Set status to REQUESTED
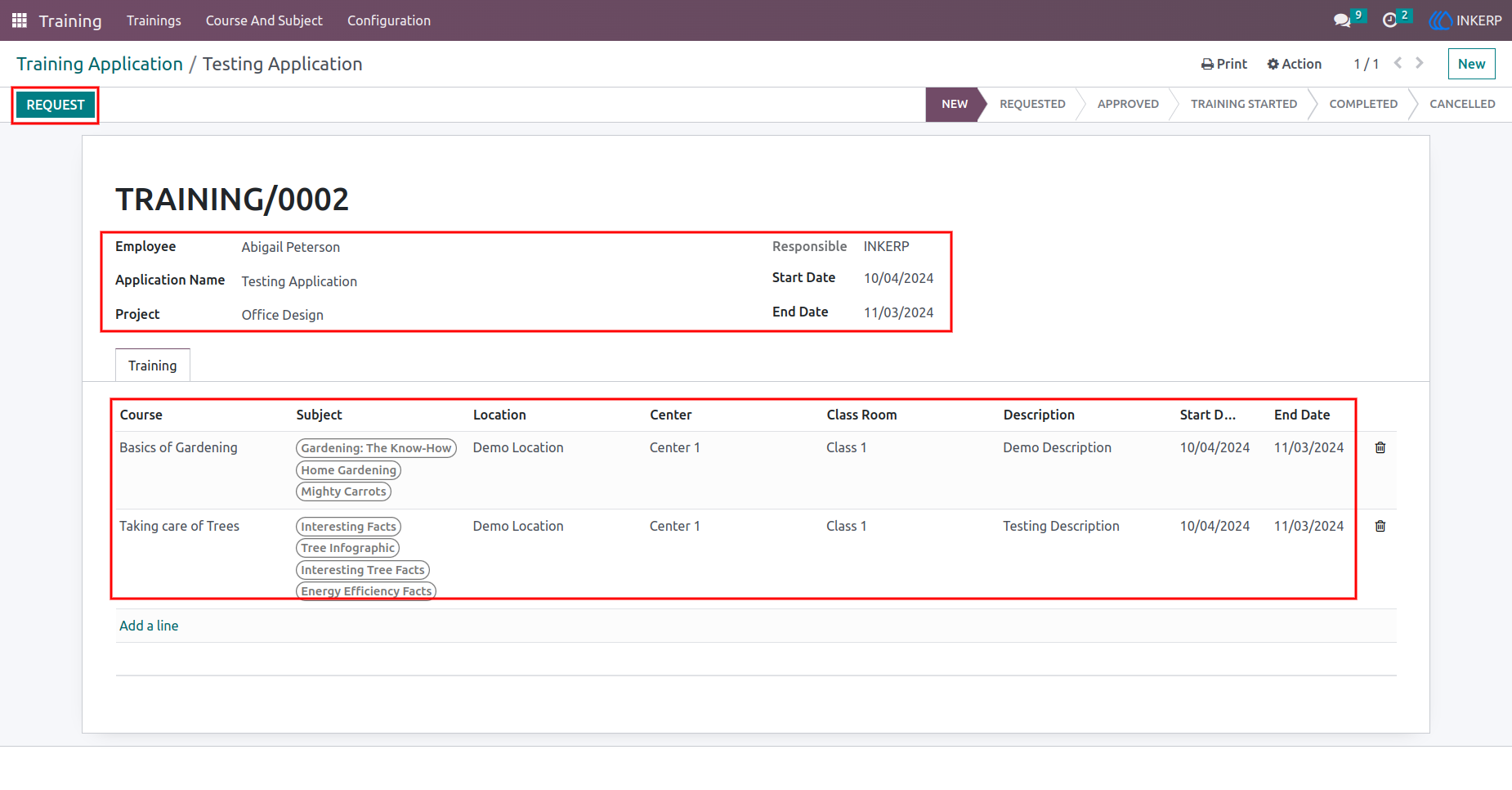The width and height of the screenshot is (1512, 790). 1032,104
